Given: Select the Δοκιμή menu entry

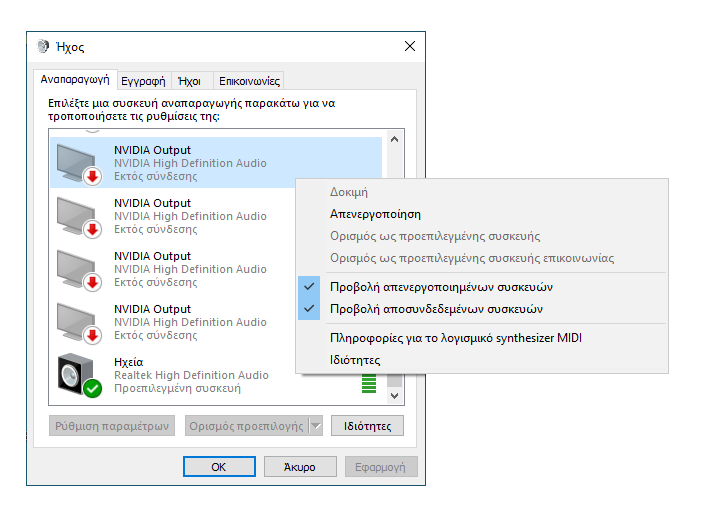Looking at the screenshot, I should pos(482,192).
